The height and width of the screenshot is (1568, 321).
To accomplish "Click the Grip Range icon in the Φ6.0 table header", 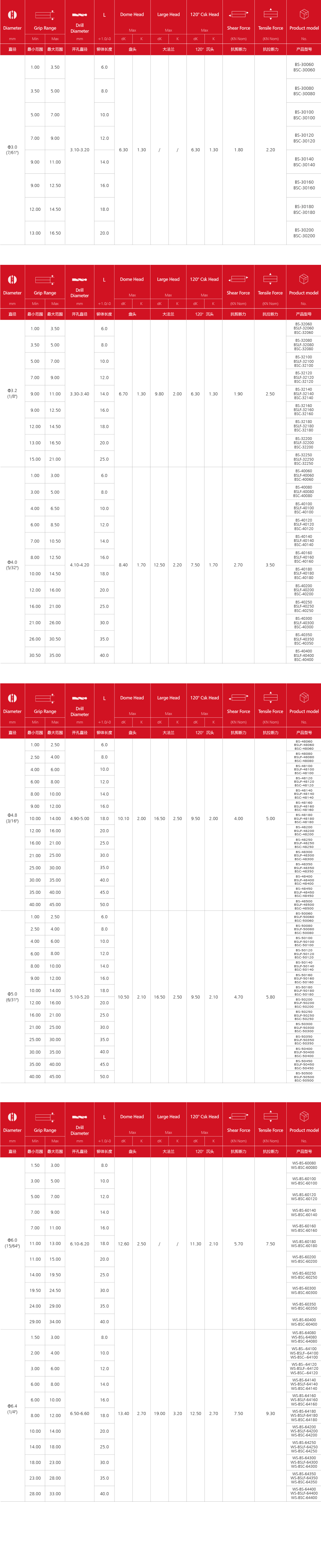I will [44, 1117].
